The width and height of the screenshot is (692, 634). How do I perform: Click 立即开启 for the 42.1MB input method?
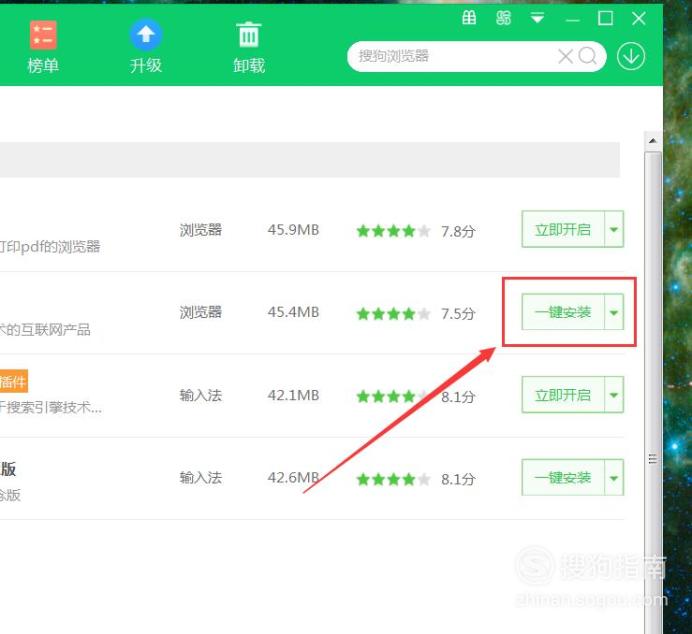(x=563, y=395)
